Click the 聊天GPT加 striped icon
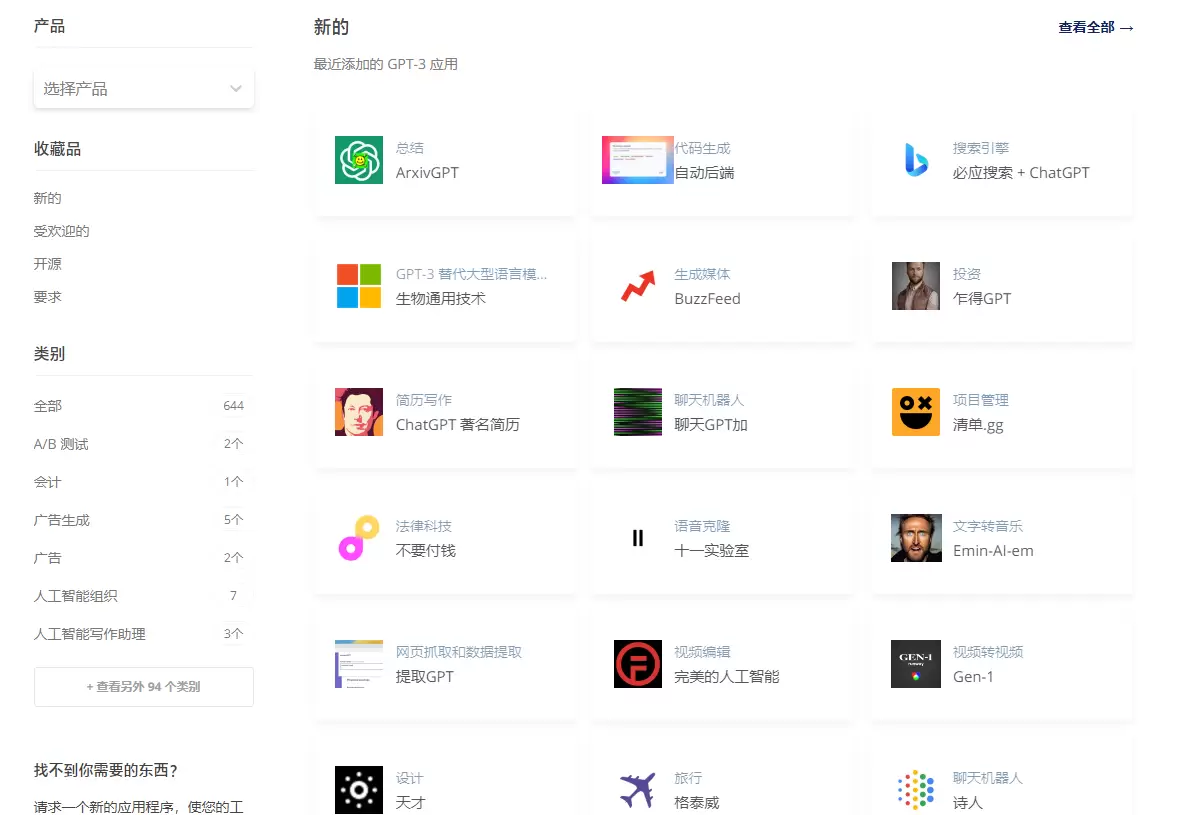This screenshot has height=815, width=1181. [x=637, y=412]
